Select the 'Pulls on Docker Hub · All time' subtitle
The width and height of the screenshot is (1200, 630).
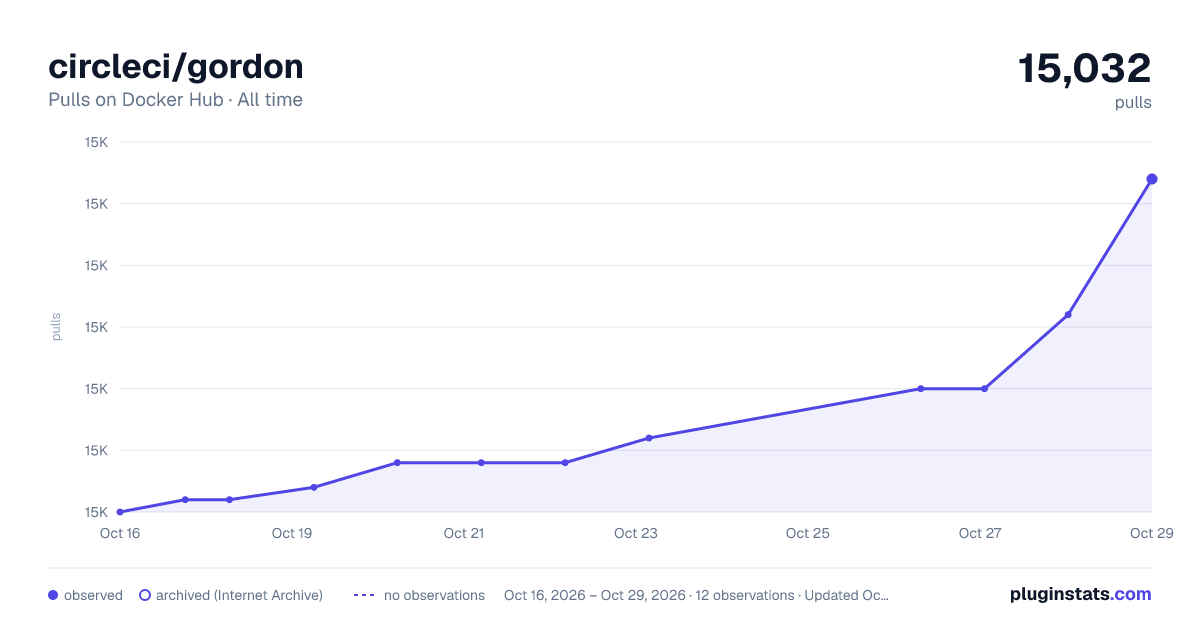pyautogui.click(x=175, y=100)
